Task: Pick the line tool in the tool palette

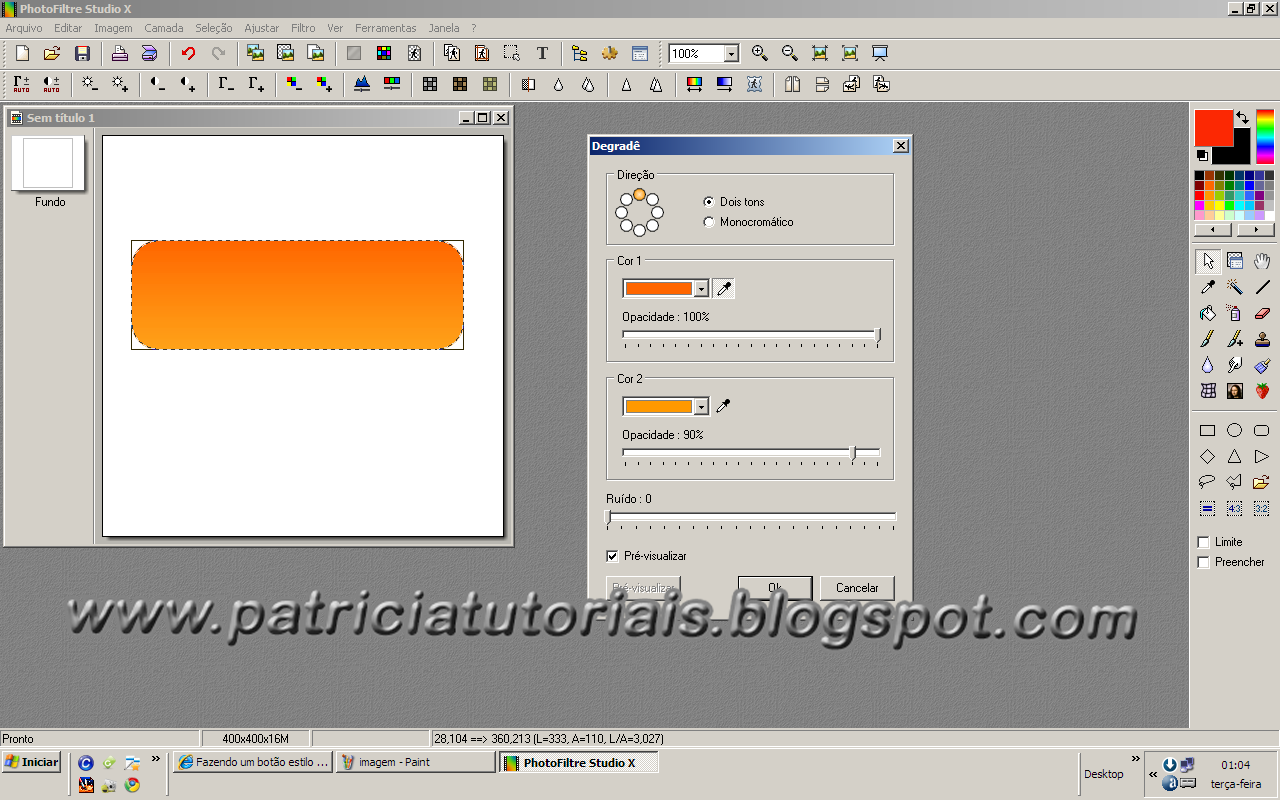Action: point(1262,287)
